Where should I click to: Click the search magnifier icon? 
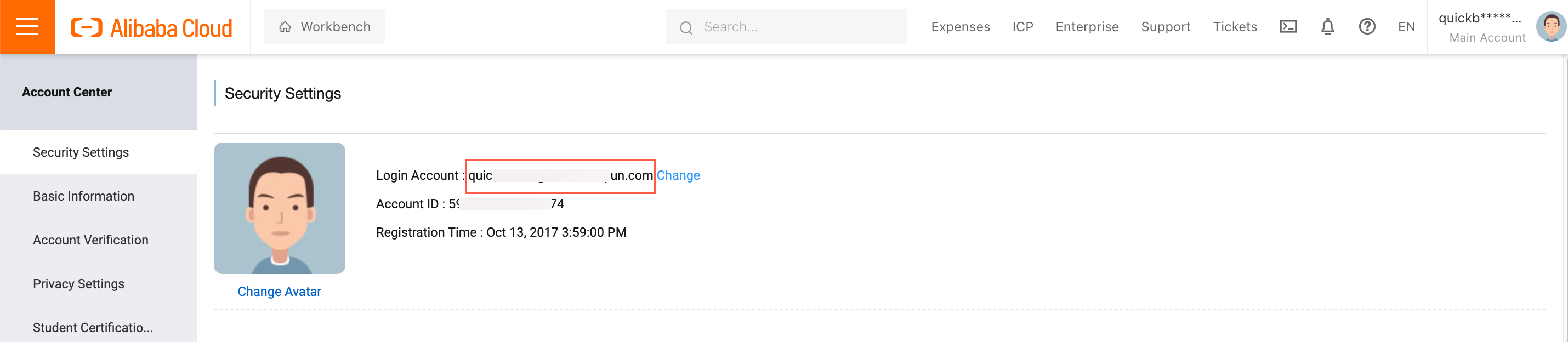point(686,27)
